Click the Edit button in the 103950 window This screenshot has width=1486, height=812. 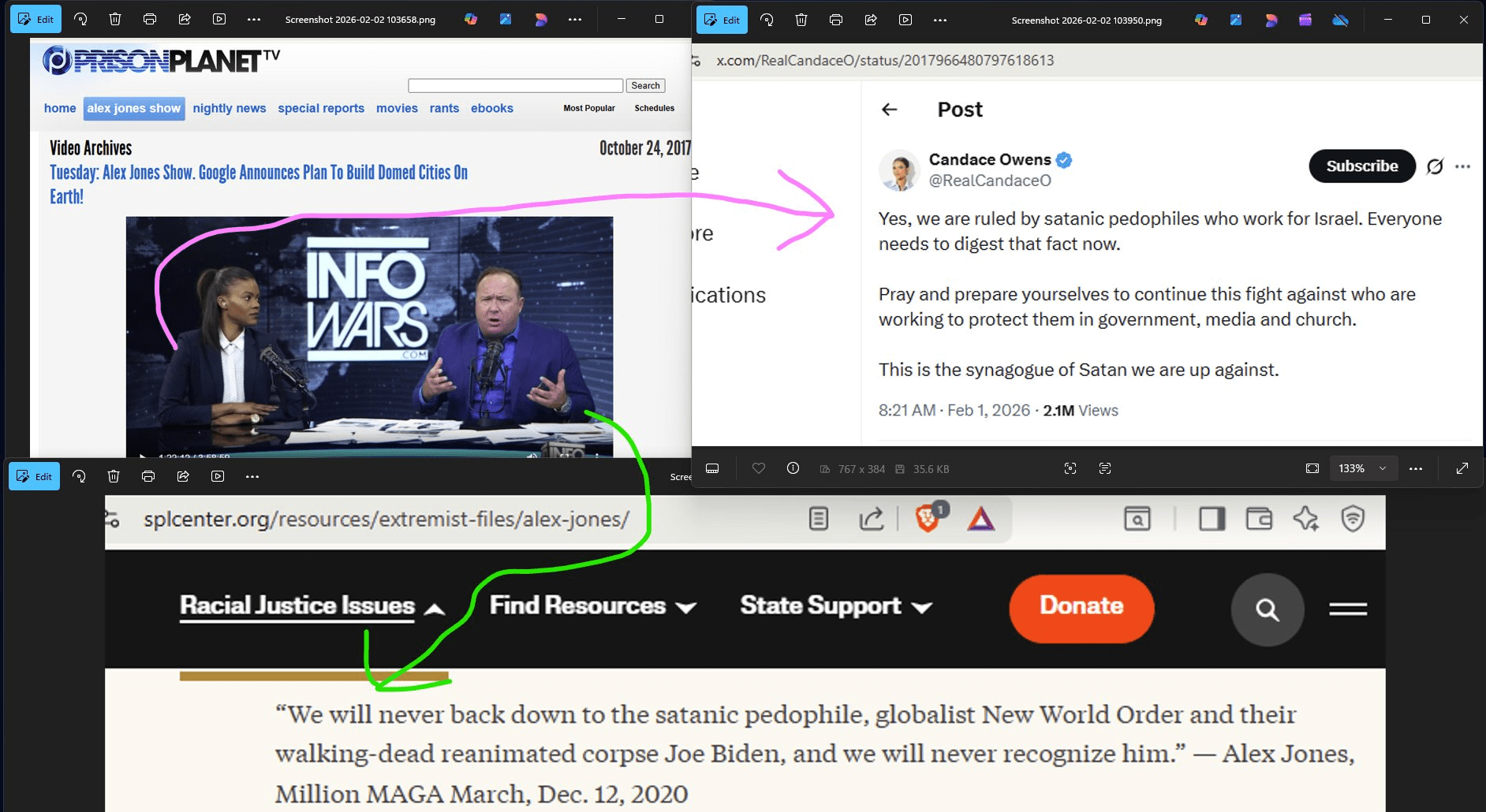click(x=722, y=20)
